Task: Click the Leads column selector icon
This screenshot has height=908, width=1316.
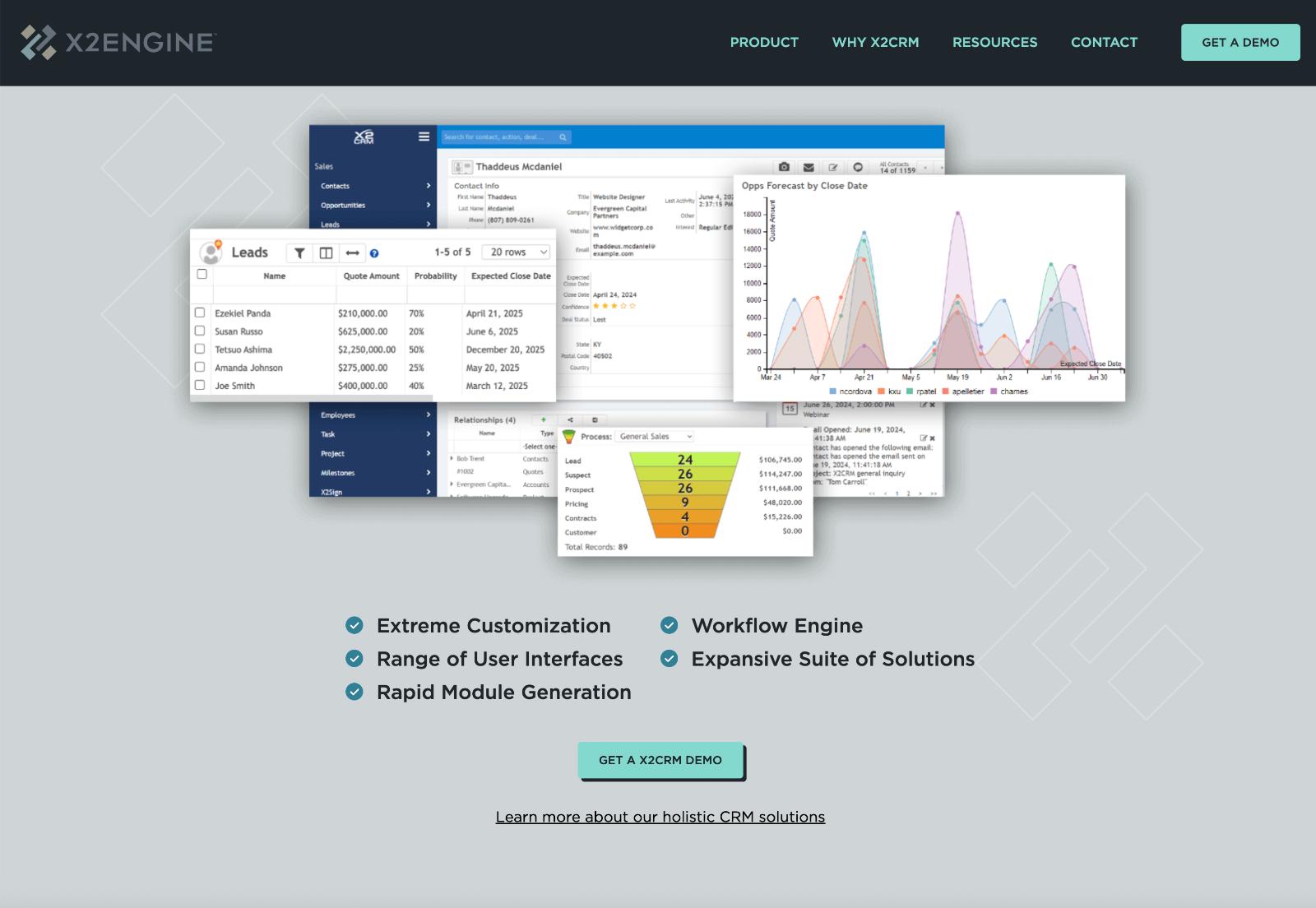Action: click(326, 253)
